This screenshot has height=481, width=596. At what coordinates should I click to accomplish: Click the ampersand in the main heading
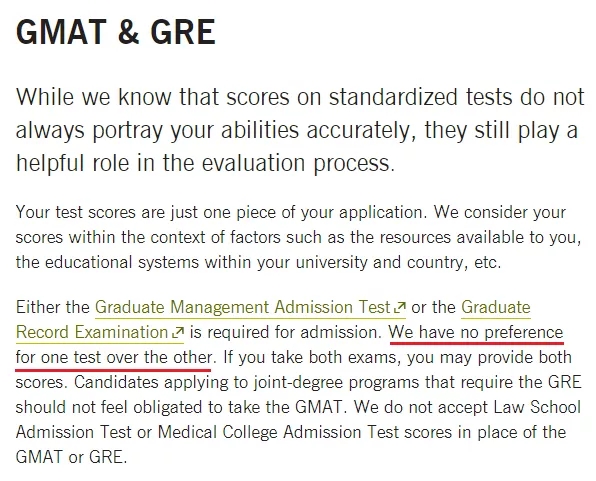pyautogui.click(x=128, y=32)
